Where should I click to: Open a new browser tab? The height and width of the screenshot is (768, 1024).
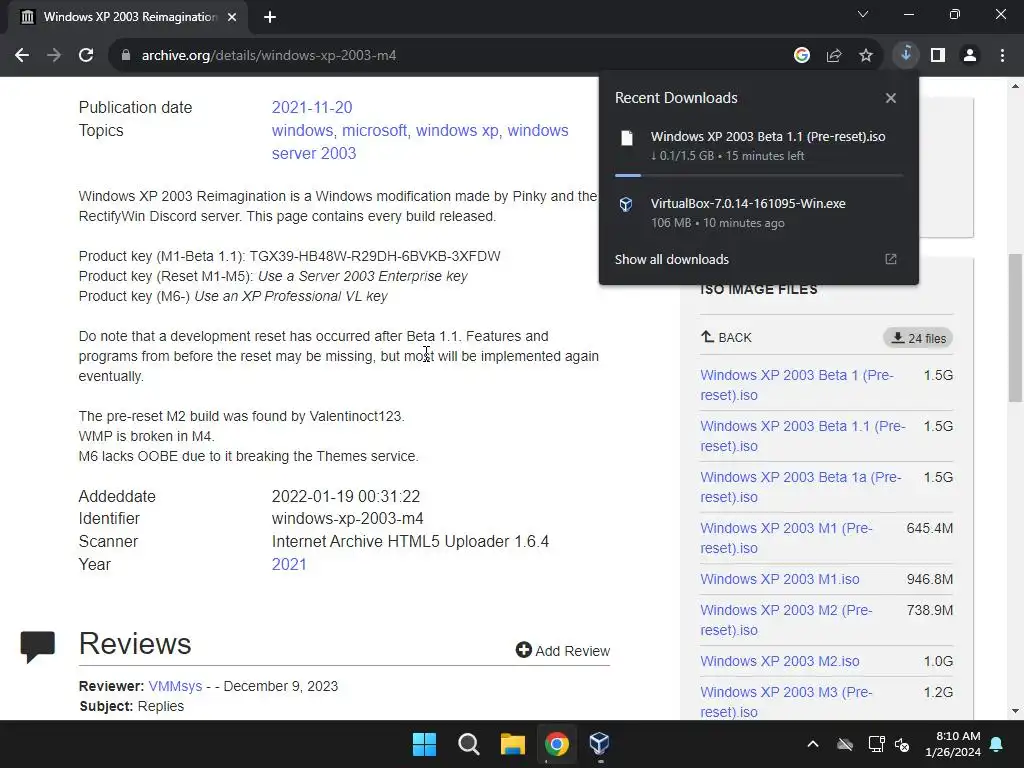pos(270,17)
